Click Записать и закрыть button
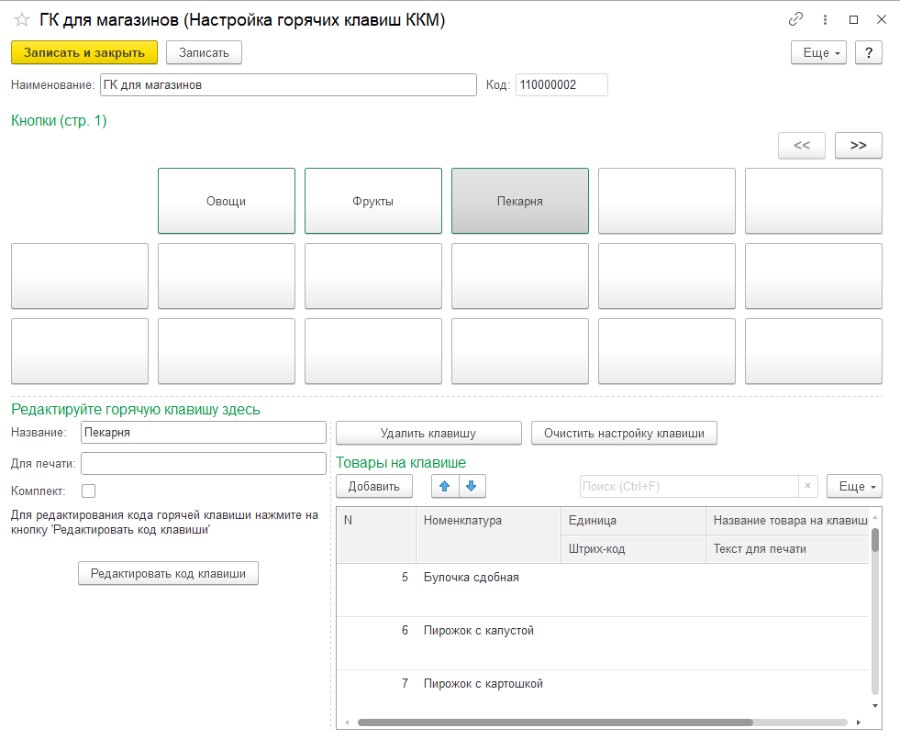Image resolution: width=900 pixels, height=739 pixels. [84, 53]
